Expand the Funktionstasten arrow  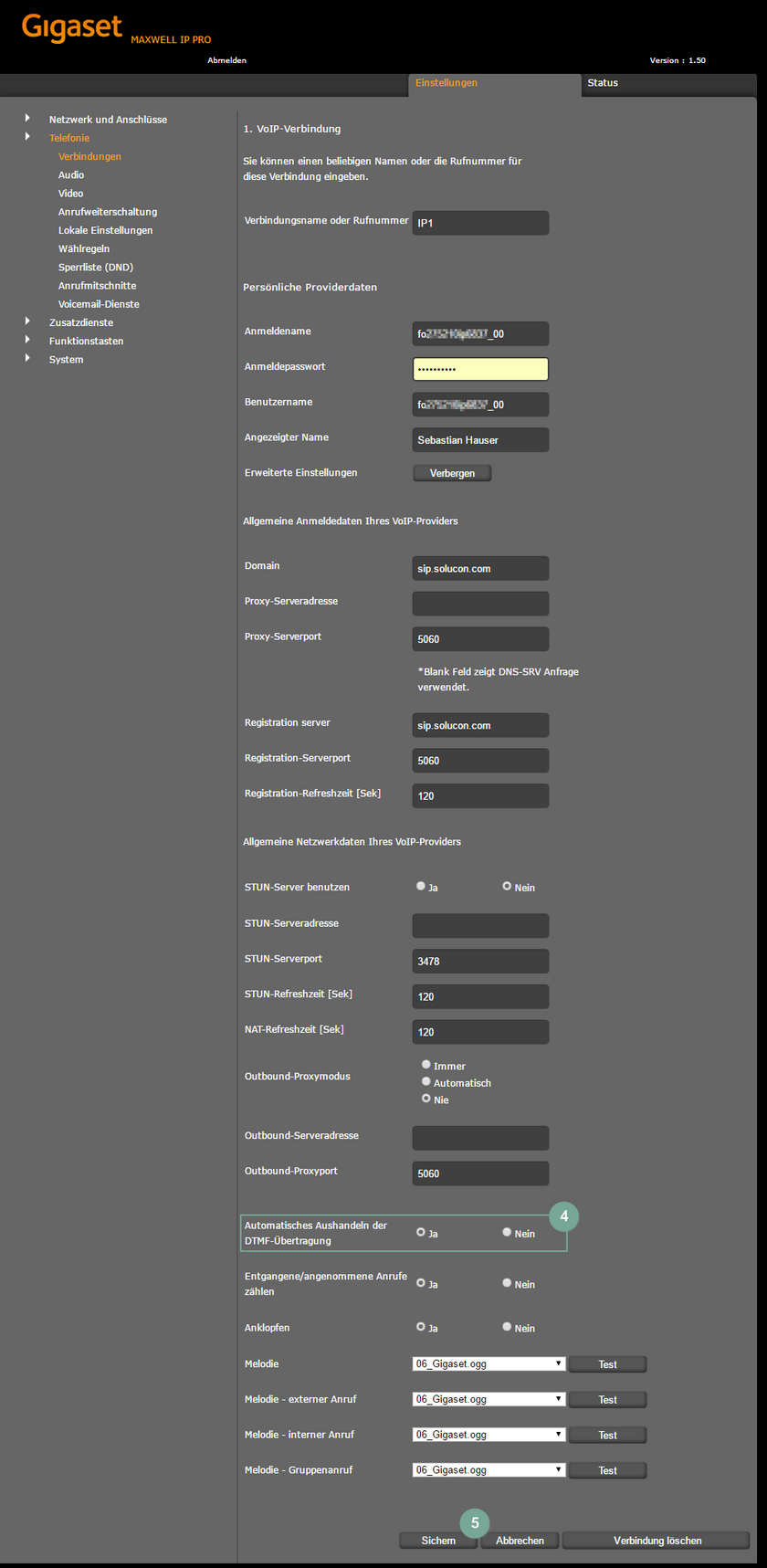[27, 340]
